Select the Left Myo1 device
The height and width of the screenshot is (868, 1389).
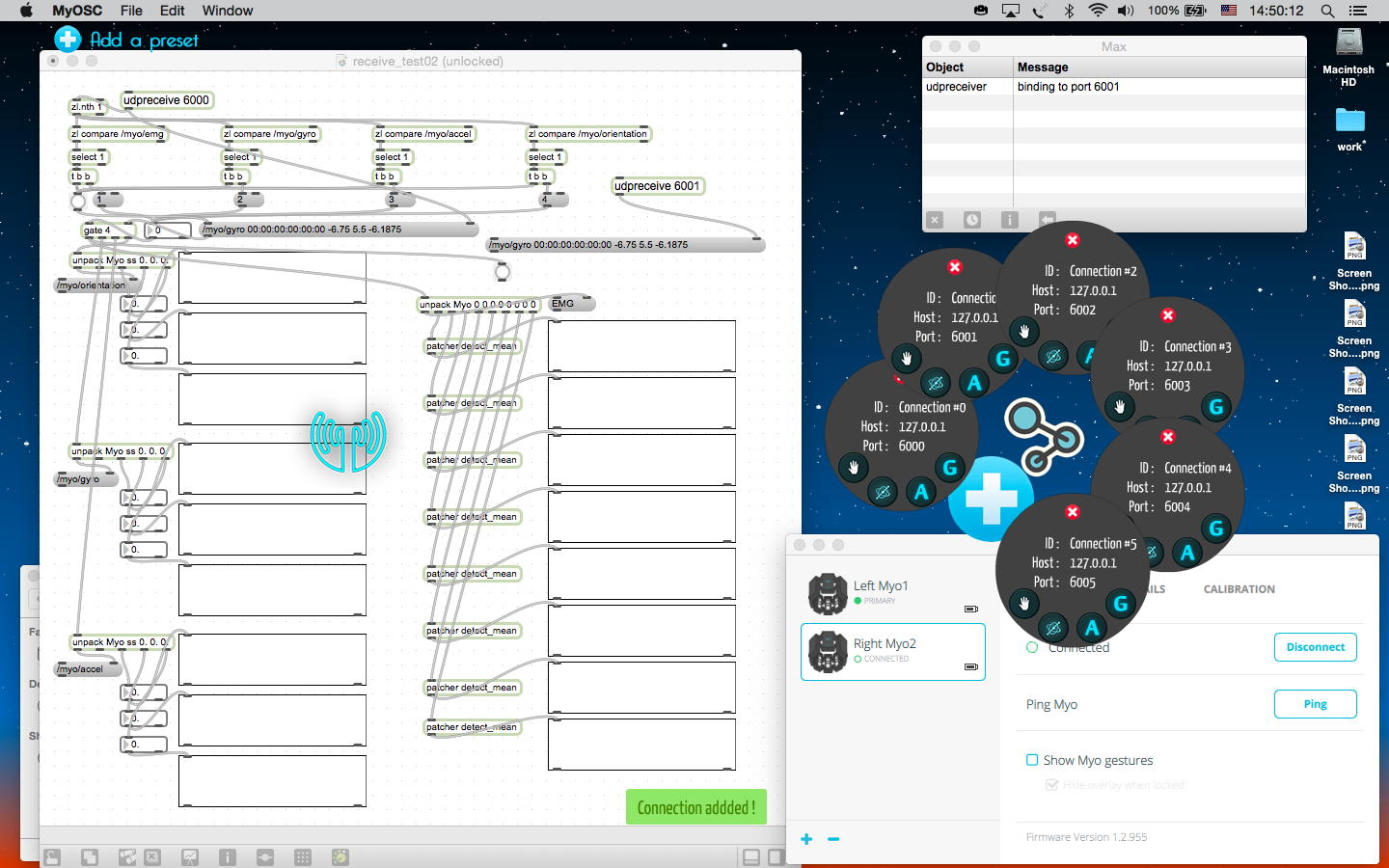pyautogui.click(x=893, y=594)
